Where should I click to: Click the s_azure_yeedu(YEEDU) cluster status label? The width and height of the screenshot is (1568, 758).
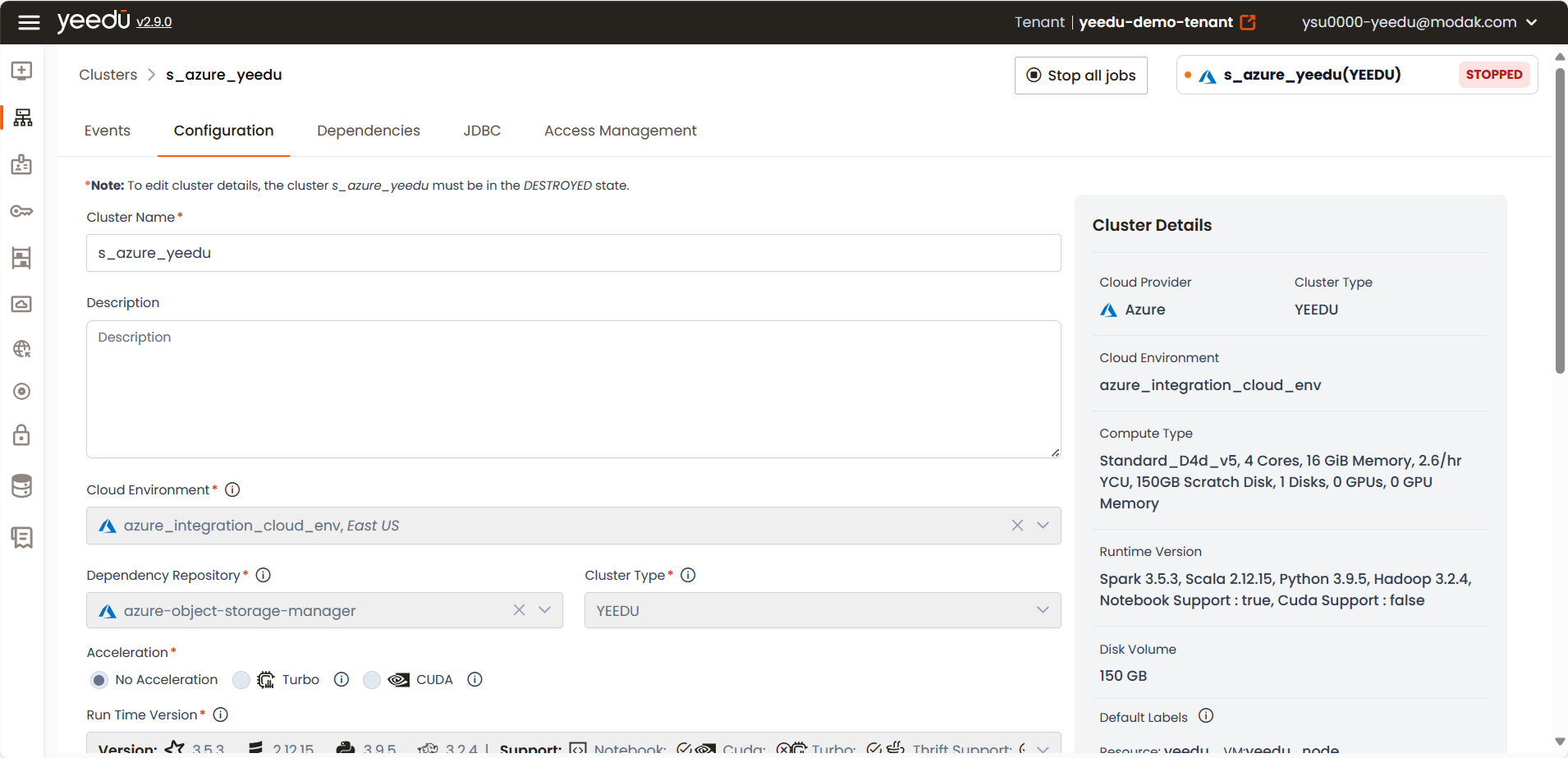click(1312, 75)
